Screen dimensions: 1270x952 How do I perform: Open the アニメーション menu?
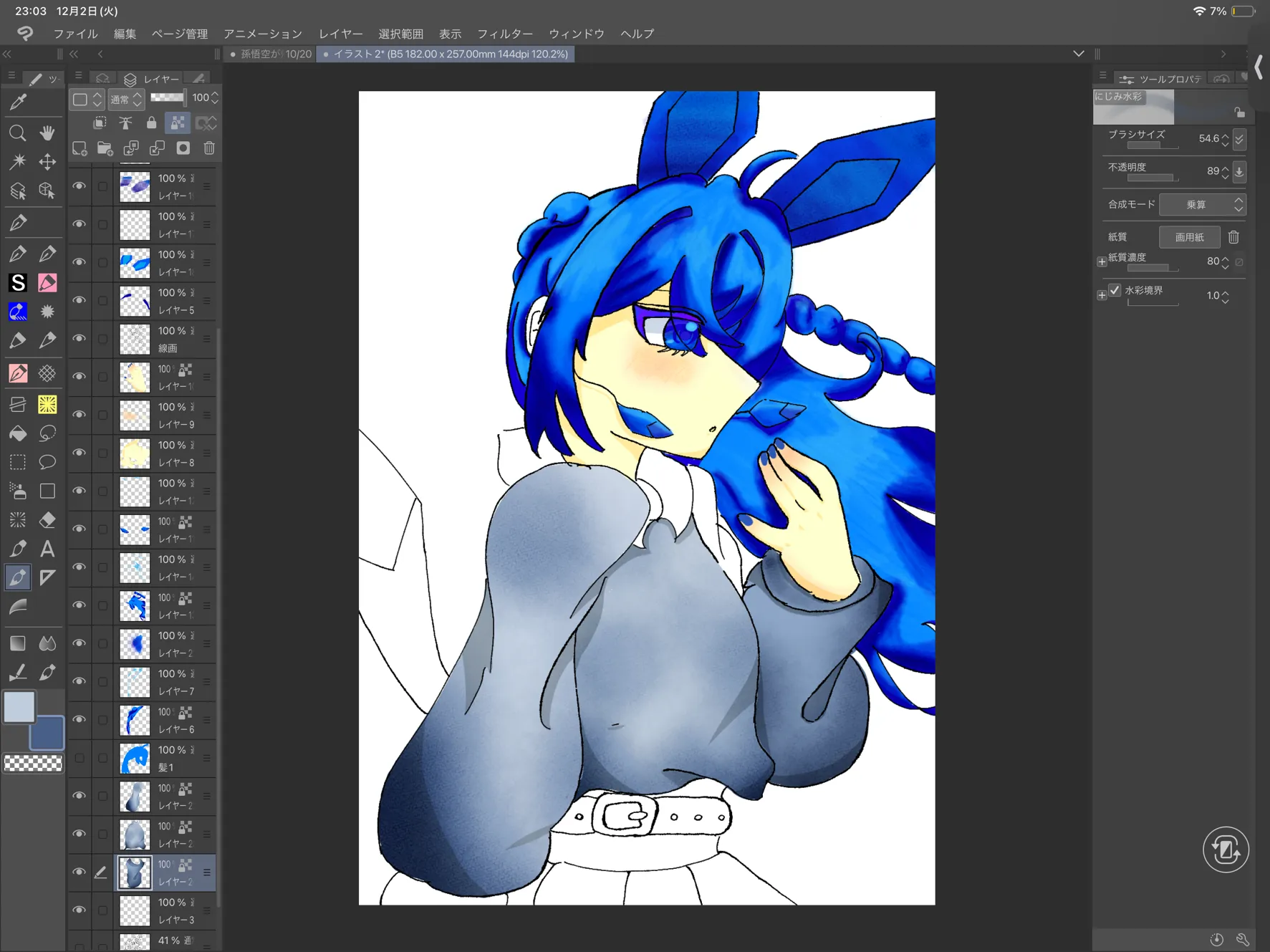[263, 34]
